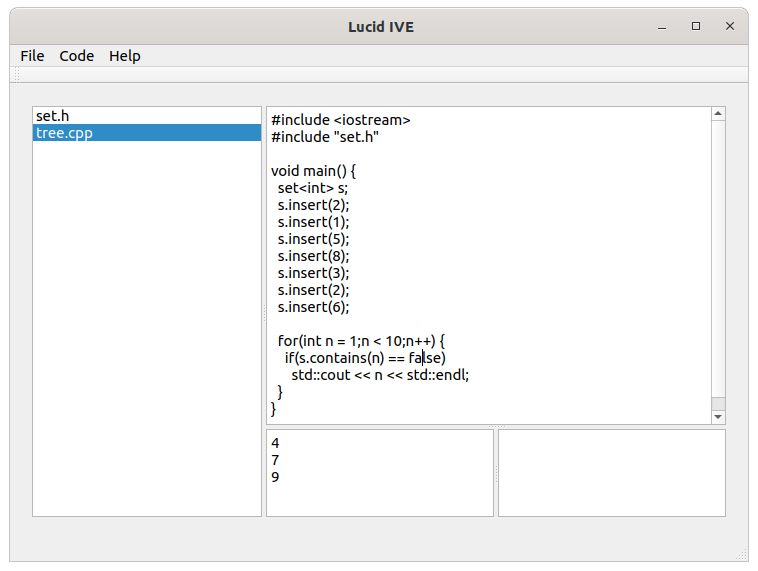Image resolution: width=758 pixels, height=571 pixels.
Task: Select tree.cpp in the file list
Action: point(147,133)
